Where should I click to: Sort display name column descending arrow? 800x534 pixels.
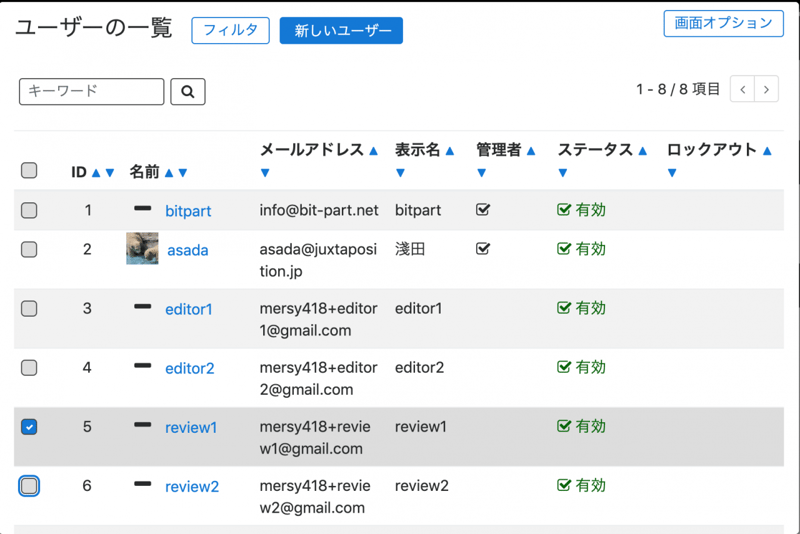click(x=400, y=173)
